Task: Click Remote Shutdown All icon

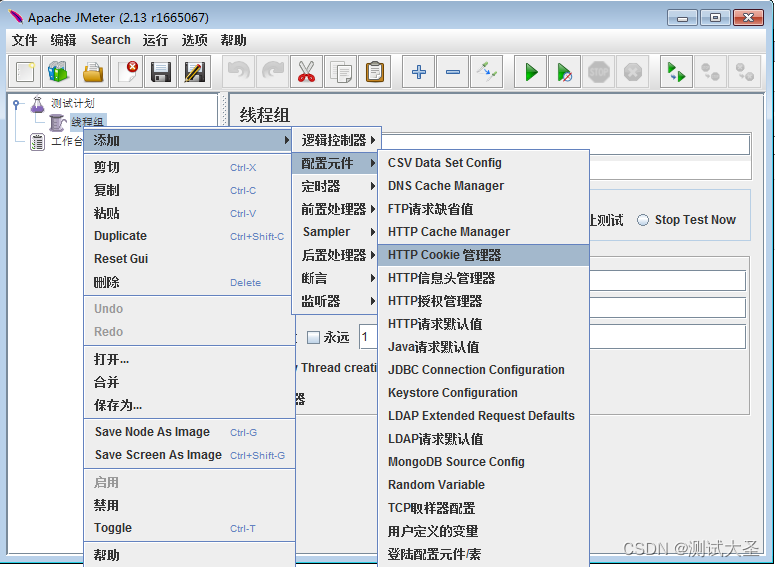Action: coord(744,72)
